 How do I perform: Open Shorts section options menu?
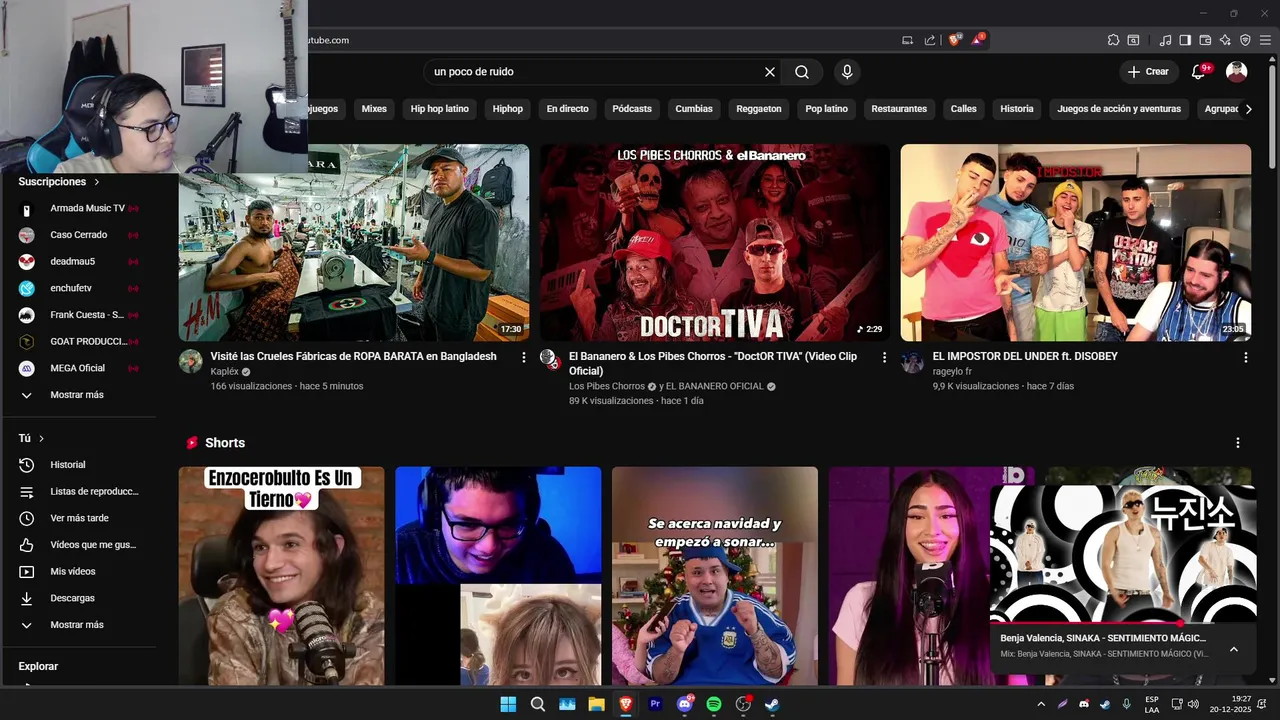pyautogui.click(x=1238, y=443)
